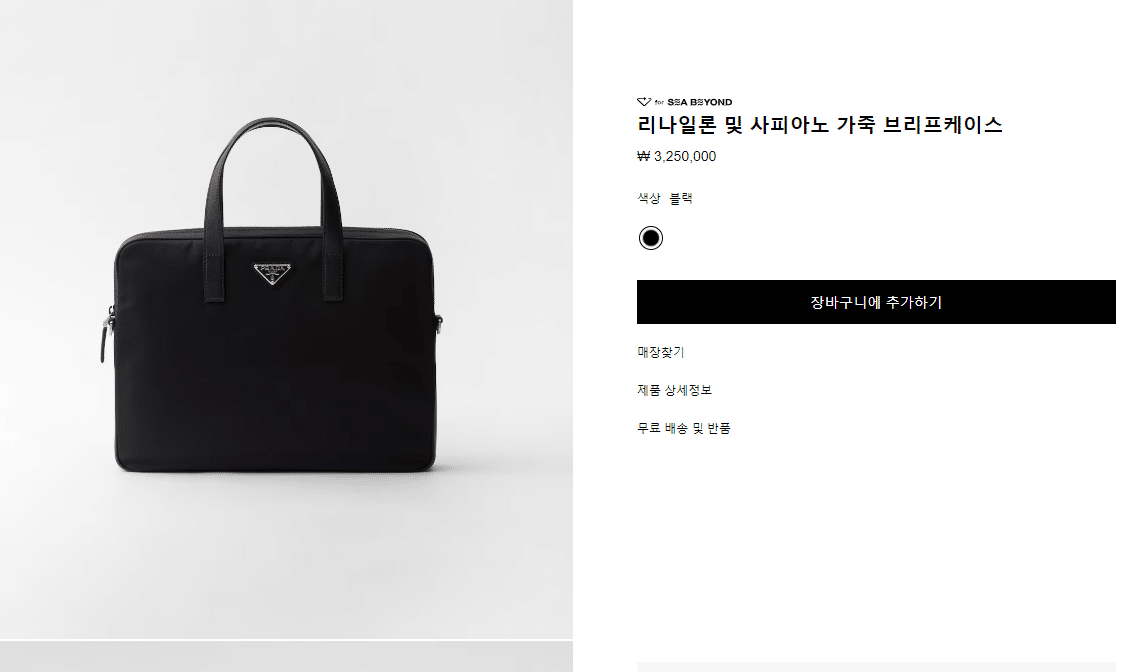The width and height of the screenshot is (1138, 672).
Task: Click the 장바구니에 추가하기 button
Action: [x=876, y=302]
